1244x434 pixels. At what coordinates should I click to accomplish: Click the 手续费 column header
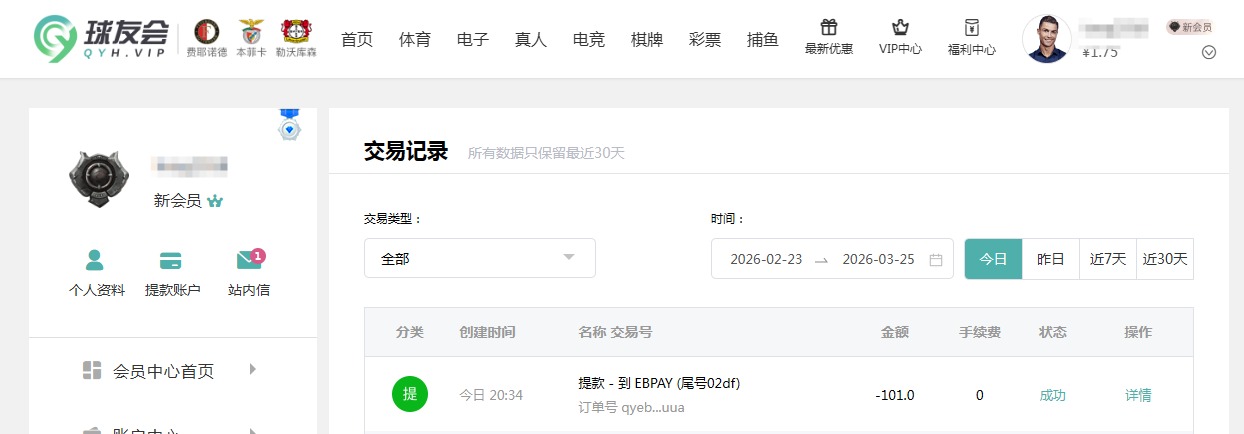[980, 332]
